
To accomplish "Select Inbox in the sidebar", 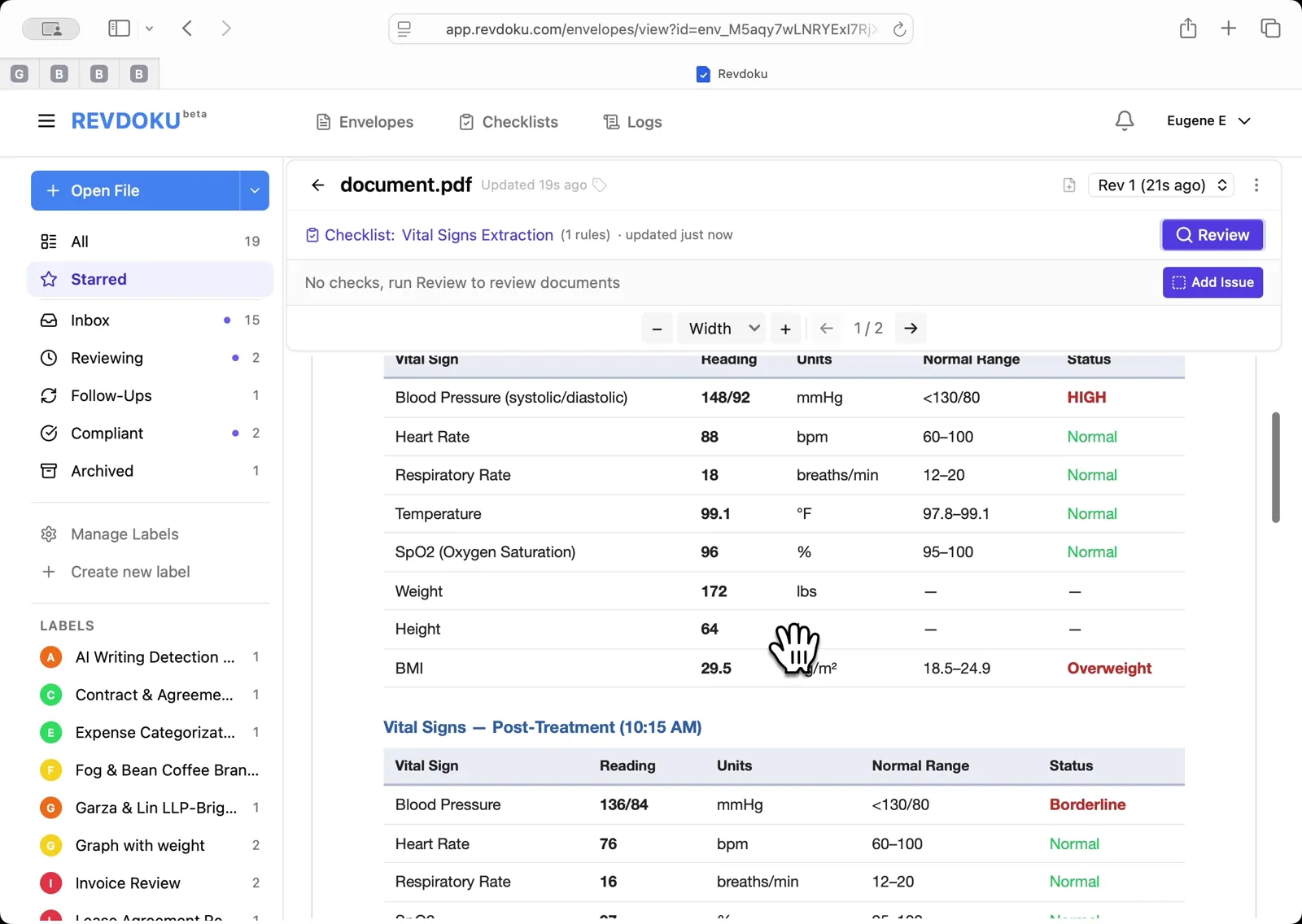I will 90,320.
